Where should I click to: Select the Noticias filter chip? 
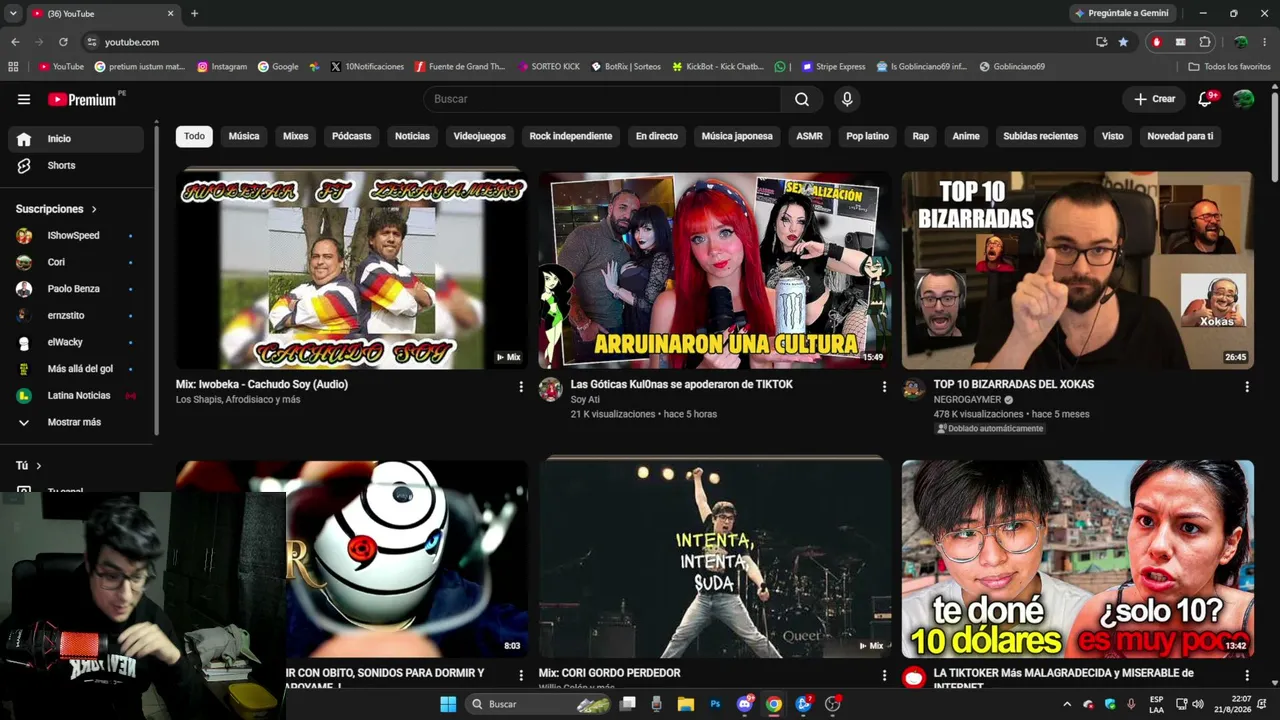point(412,136)
